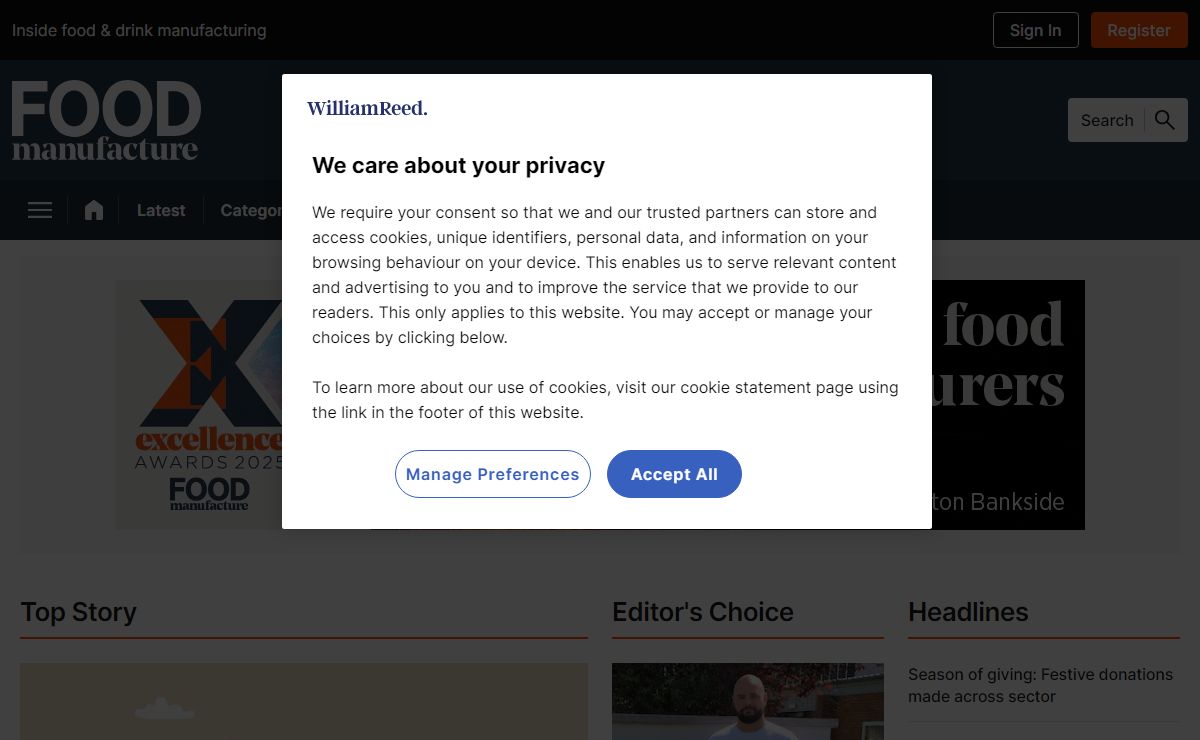Click the Sign In button
Viewport: 1200px width, 740px height.
coord(1035,30)
